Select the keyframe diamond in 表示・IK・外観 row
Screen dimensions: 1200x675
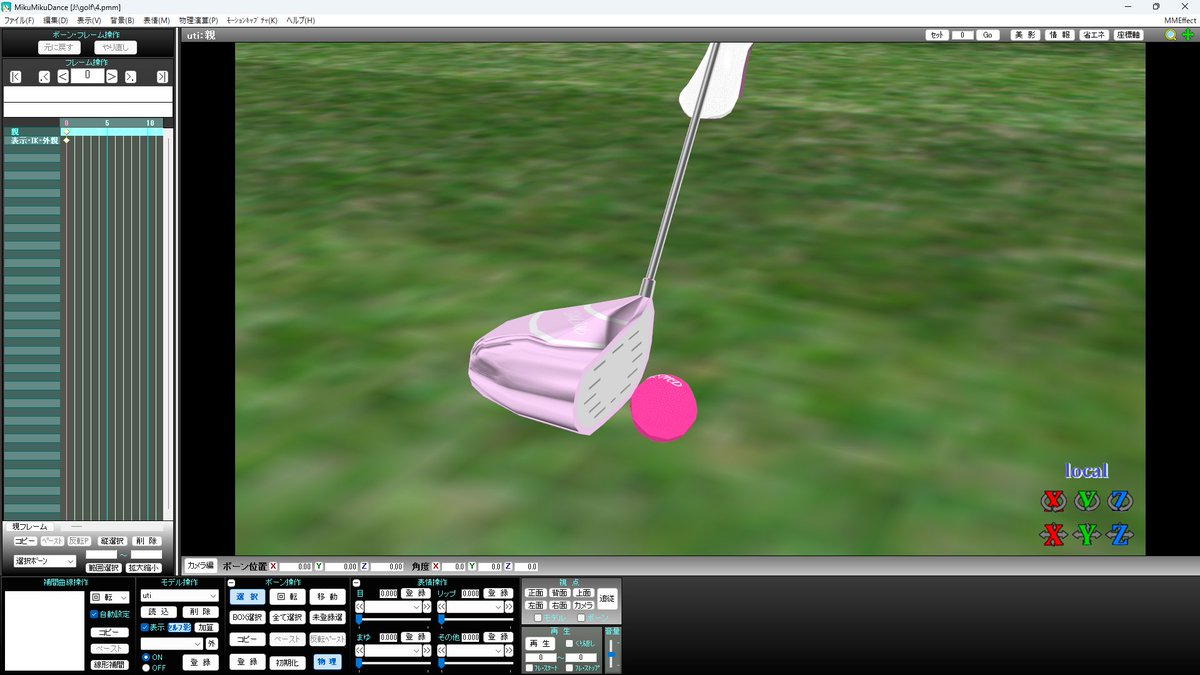pyautogui.click(x=67, y=140)
